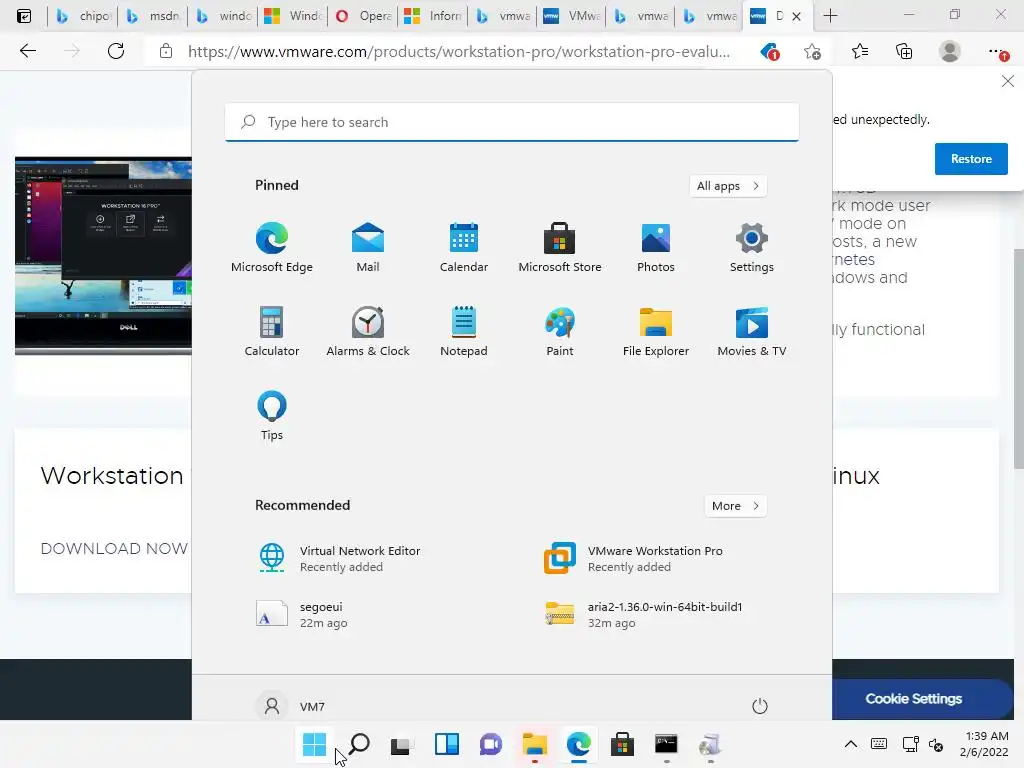The image size is (1024, 768).
Task: Click the Edge address bar URL
Action: 458,52
